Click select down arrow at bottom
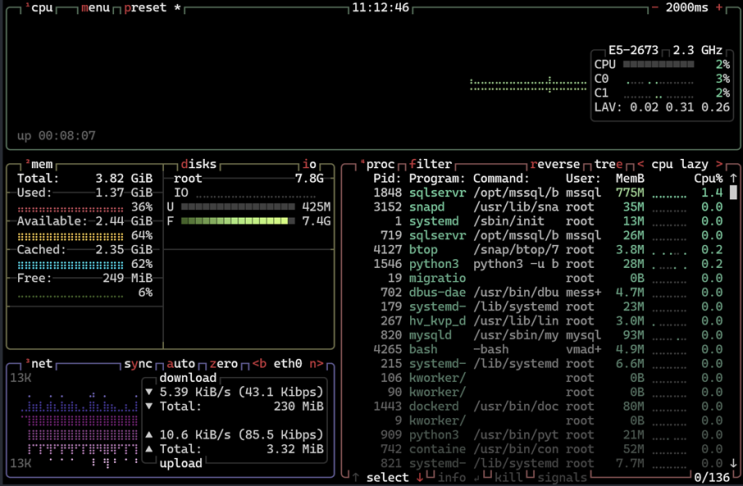Image resolution: width=743 pixels, height=486 pixels. [x=420, y=477]
